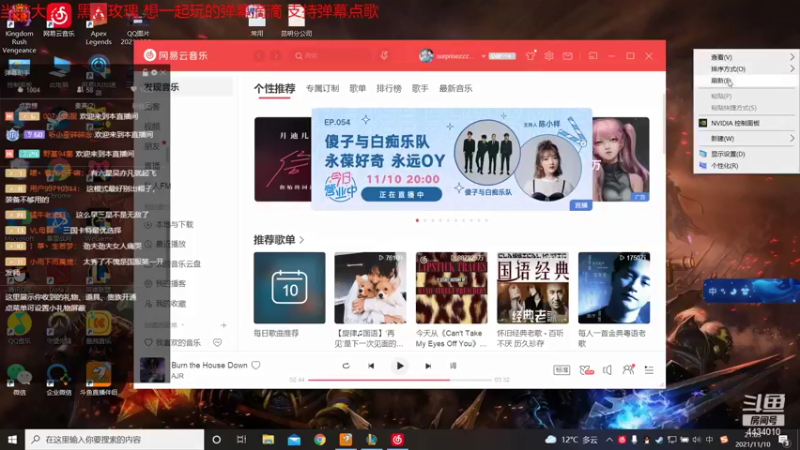
Task: Open NVIDIA 控制面板 from context menu
Action: [746, 123]
